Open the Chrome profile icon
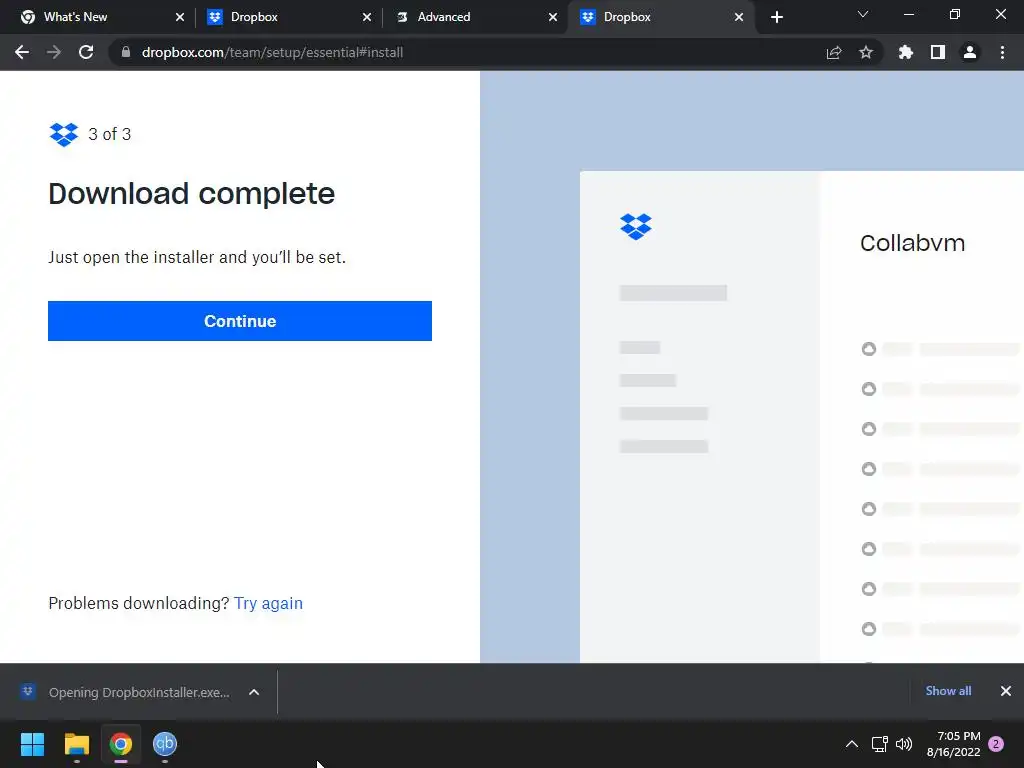 pos(970,52)
